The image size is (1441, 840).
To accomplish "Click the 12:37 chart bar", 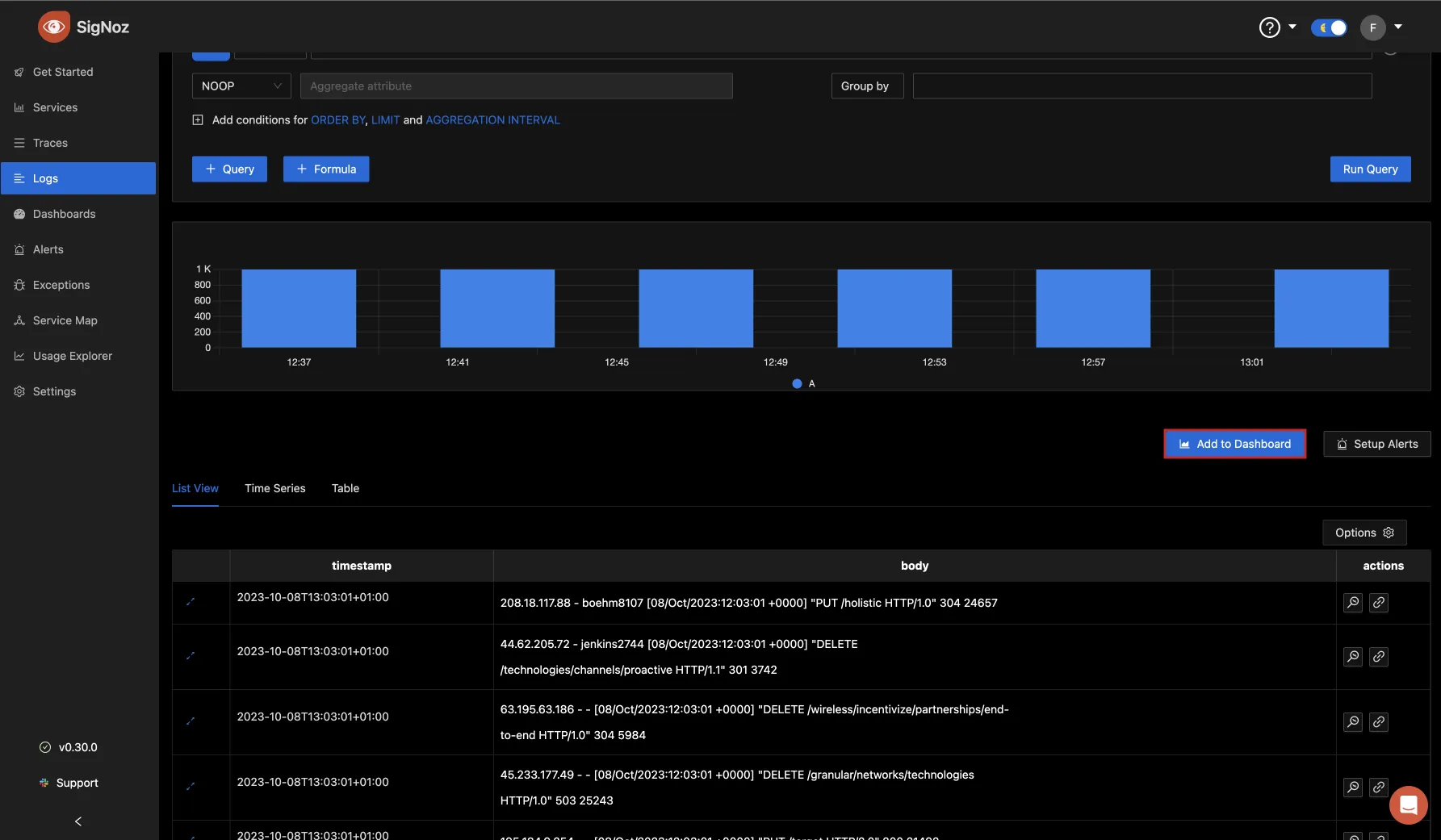I will (x=299, y=308).
